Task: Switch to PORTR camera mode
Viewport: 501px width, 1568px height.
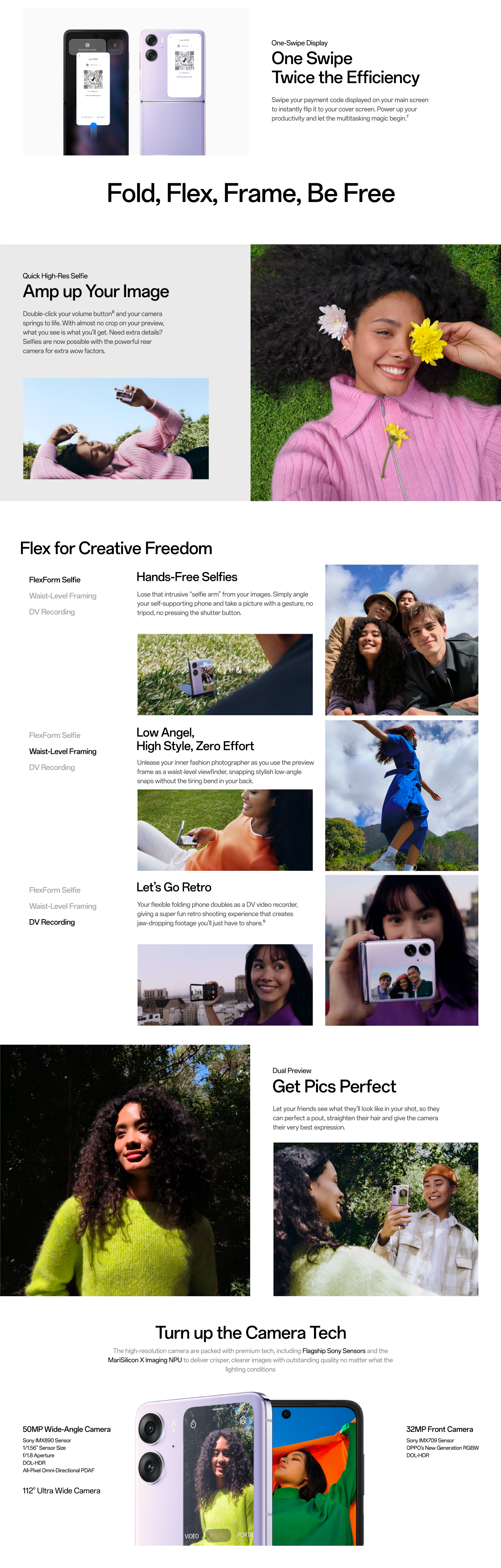Action: coord(246,1535)
